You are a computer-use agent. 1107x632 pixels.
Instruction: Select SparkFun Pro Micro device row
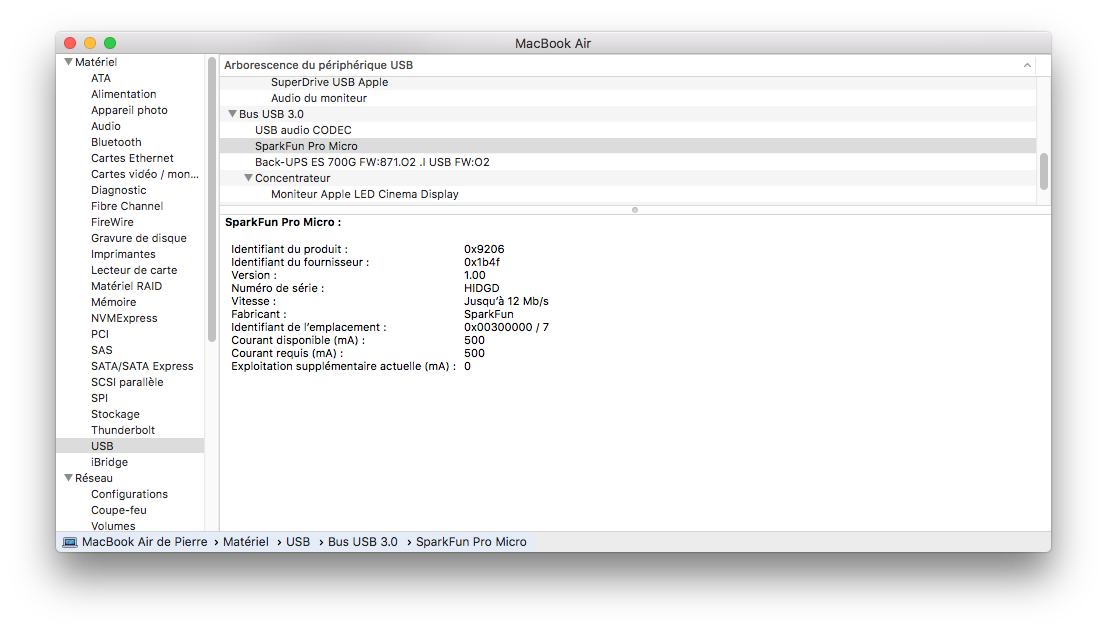click(628, 146)
